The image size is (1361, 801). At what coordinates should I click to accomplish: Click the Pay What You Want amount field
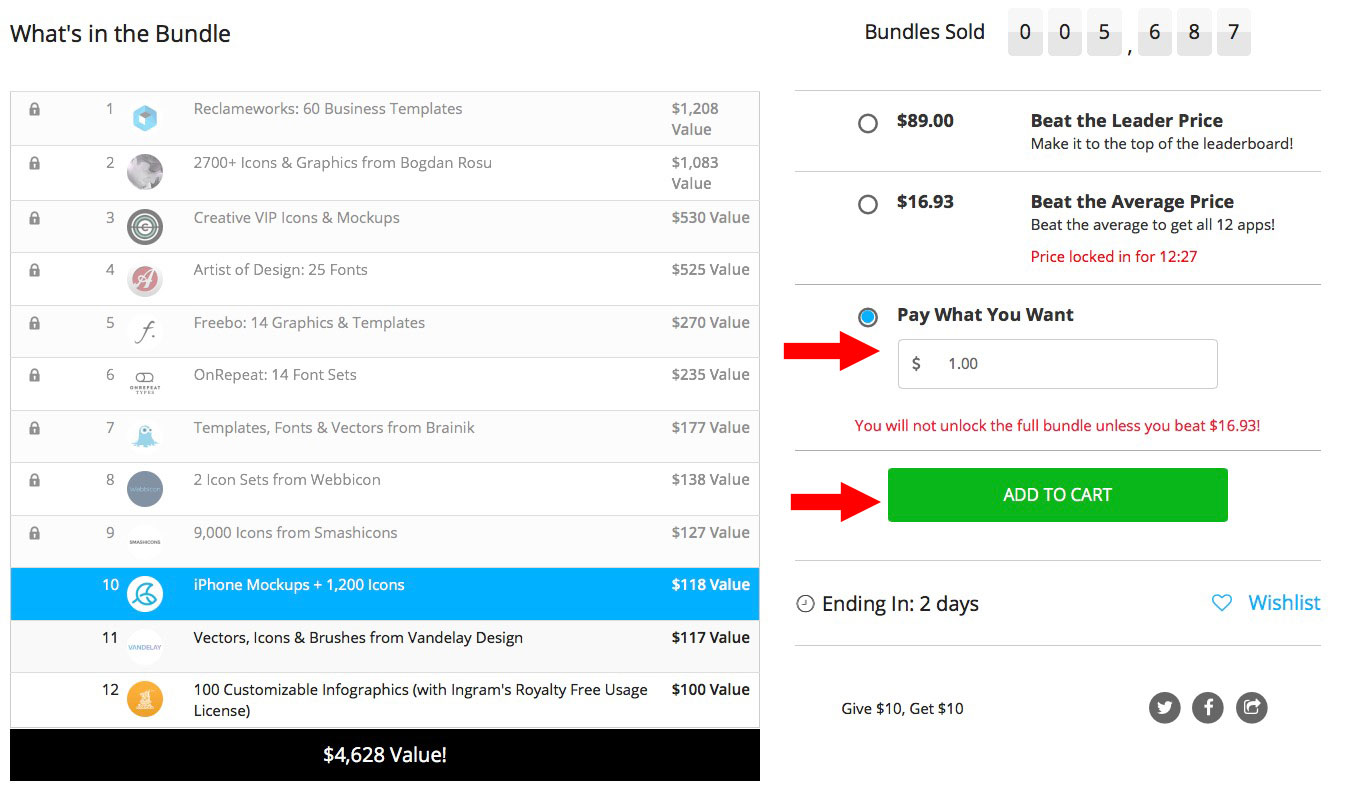(x=1058, y=364)
